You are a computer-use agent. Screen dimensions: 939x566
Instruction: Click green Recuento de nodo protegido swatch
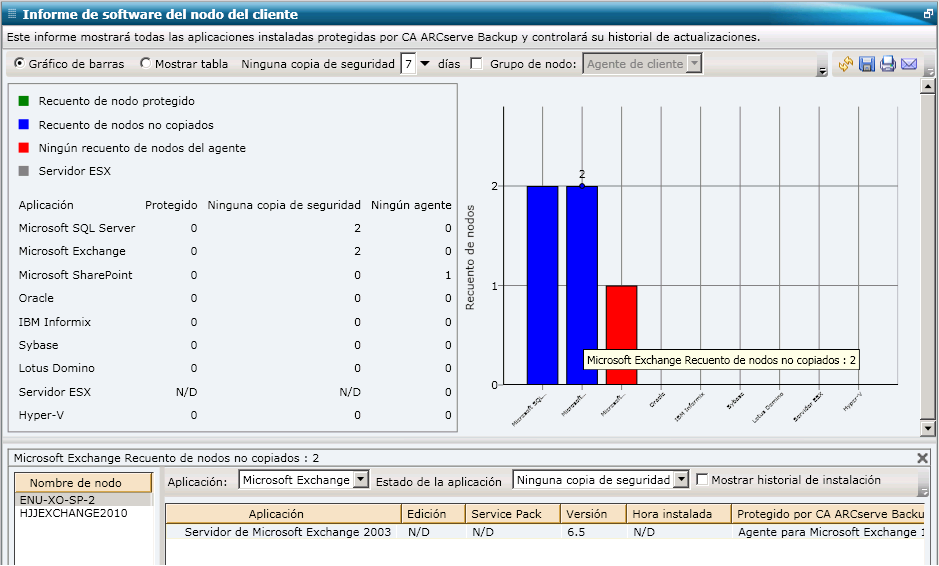24,101
